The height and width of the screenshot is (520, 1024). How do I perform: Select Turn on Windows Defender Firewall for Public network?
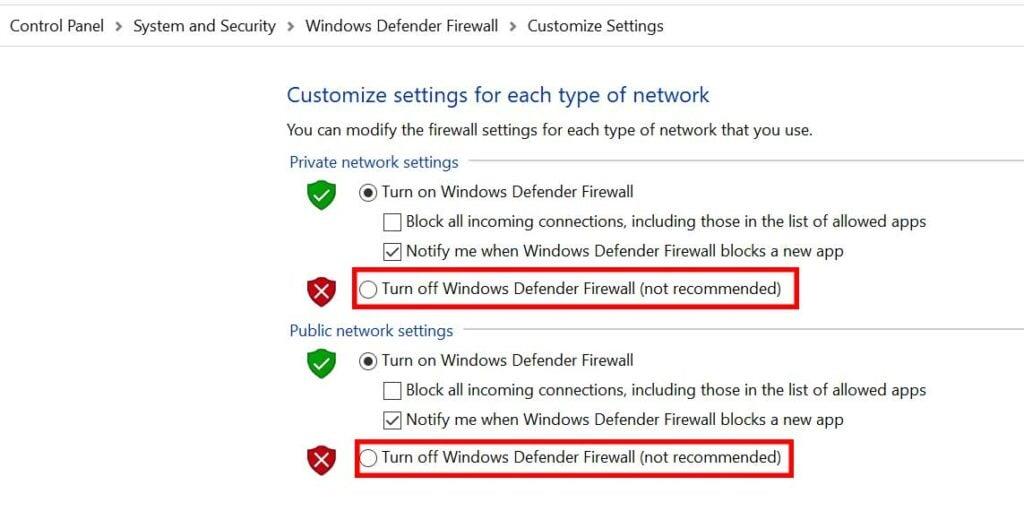pos(369,360)
